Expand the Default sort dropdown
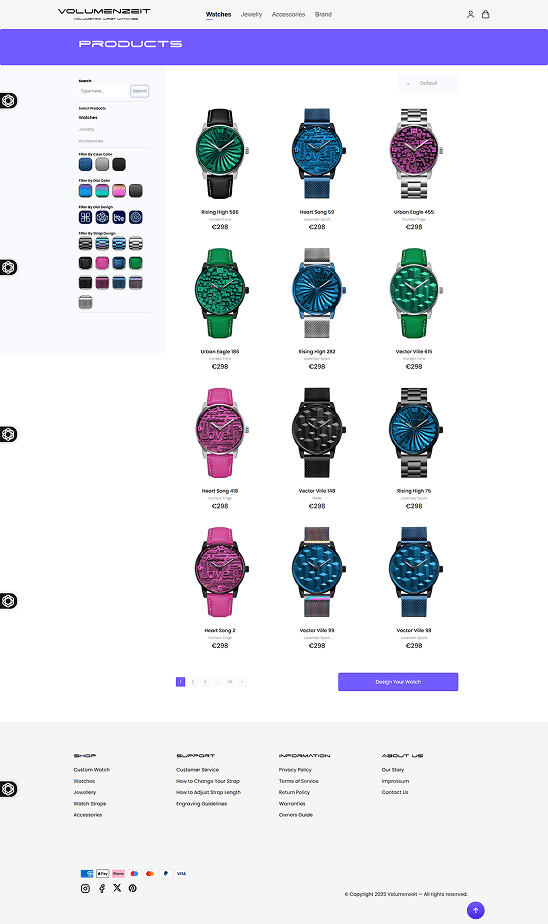The height and width of the screenshot is (924, 548). point(428,83)
